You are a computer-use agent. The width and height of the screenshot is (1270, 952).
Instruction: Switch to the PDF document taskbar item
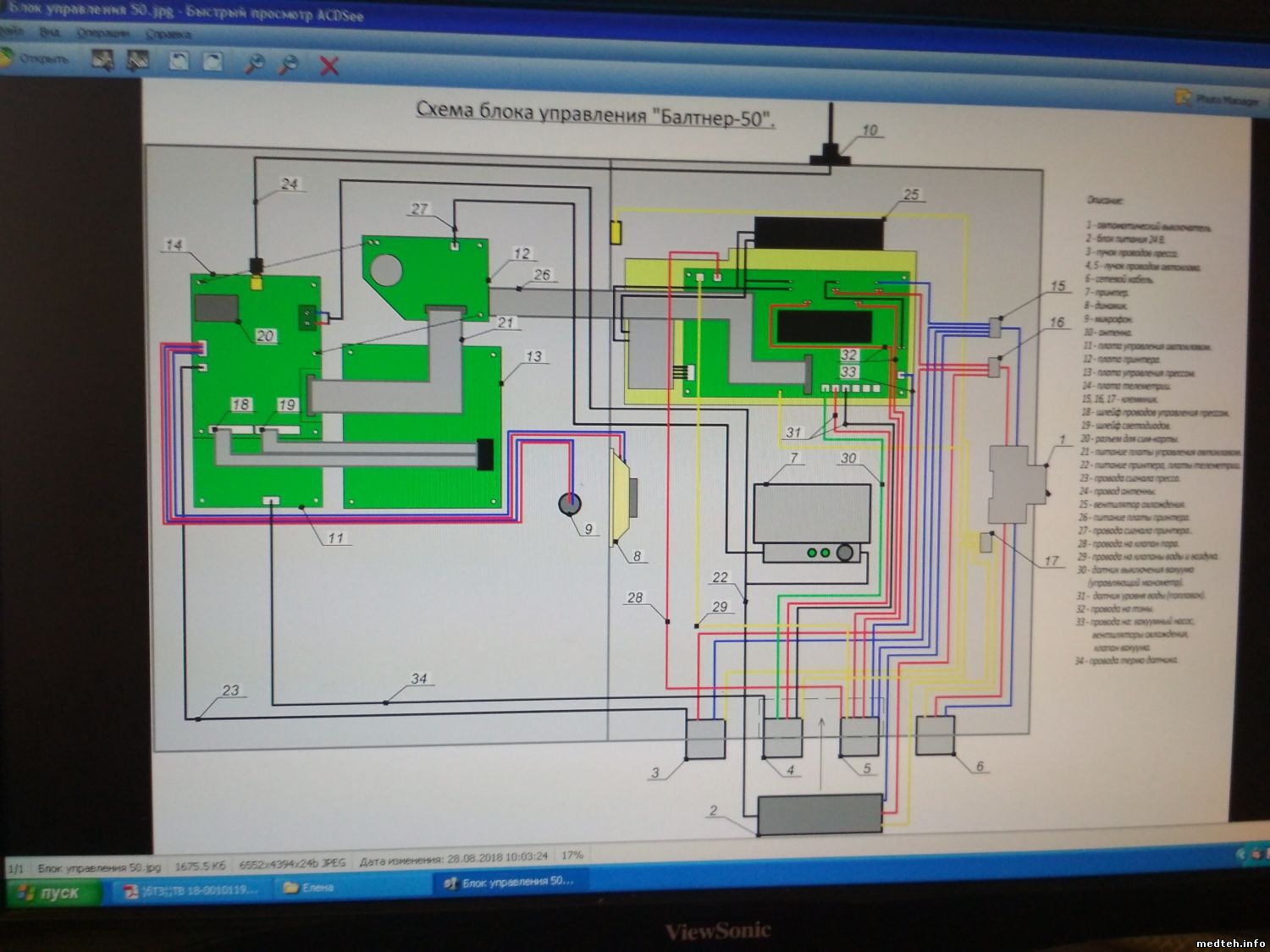pos(190,889)
